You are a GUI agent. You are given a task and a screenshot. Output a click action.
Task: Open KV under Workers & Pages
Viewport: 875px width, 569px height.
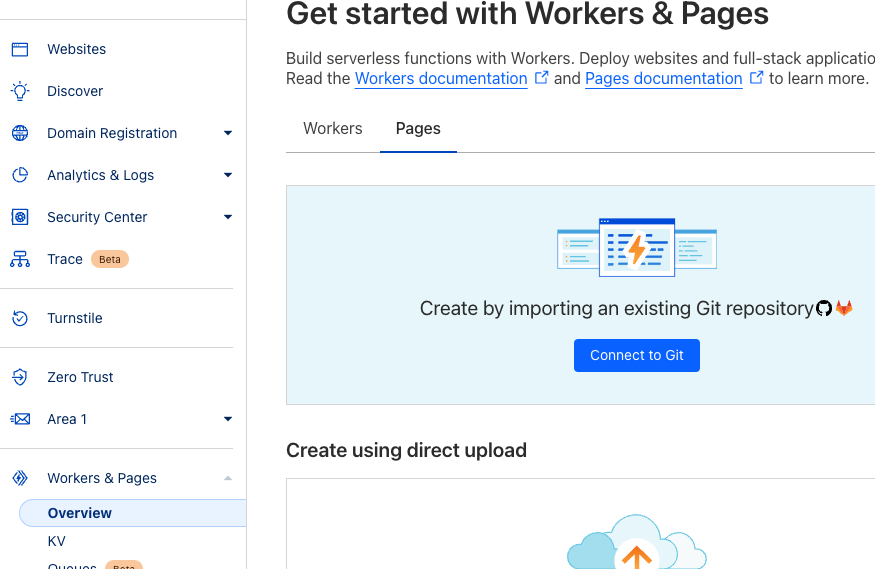56,541
